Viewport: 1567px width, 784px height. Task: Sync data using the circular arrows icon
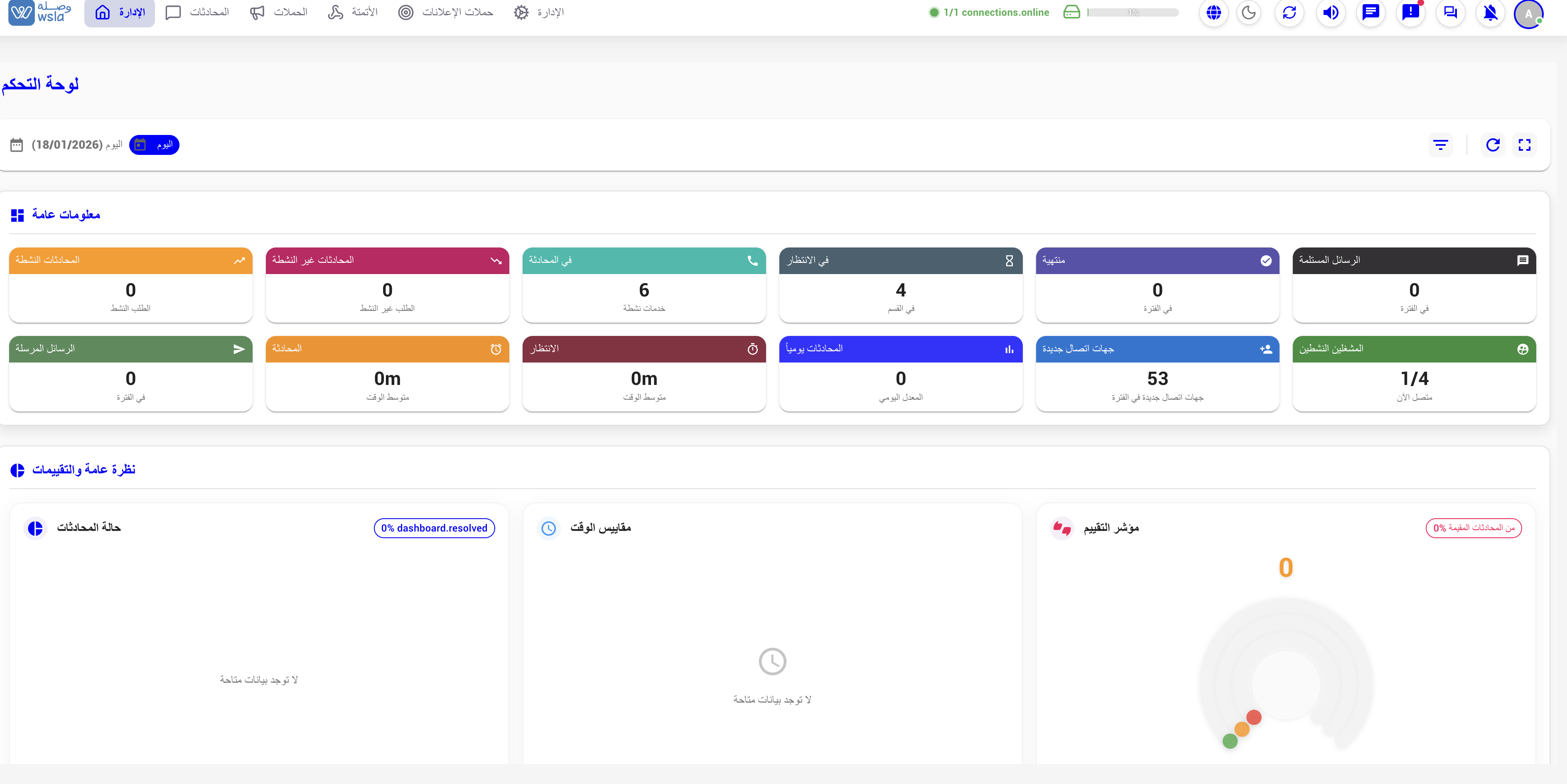[1289, 12]
